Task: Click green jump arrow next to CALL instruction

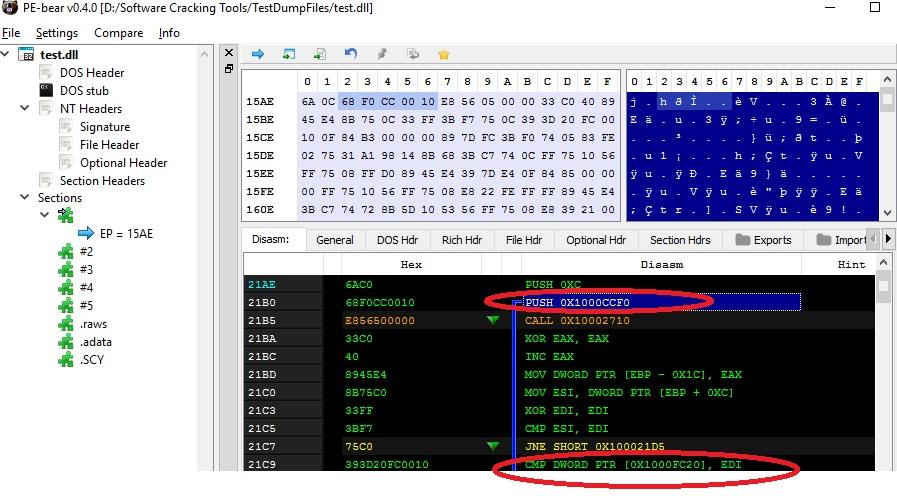Action: coord(492,321)
